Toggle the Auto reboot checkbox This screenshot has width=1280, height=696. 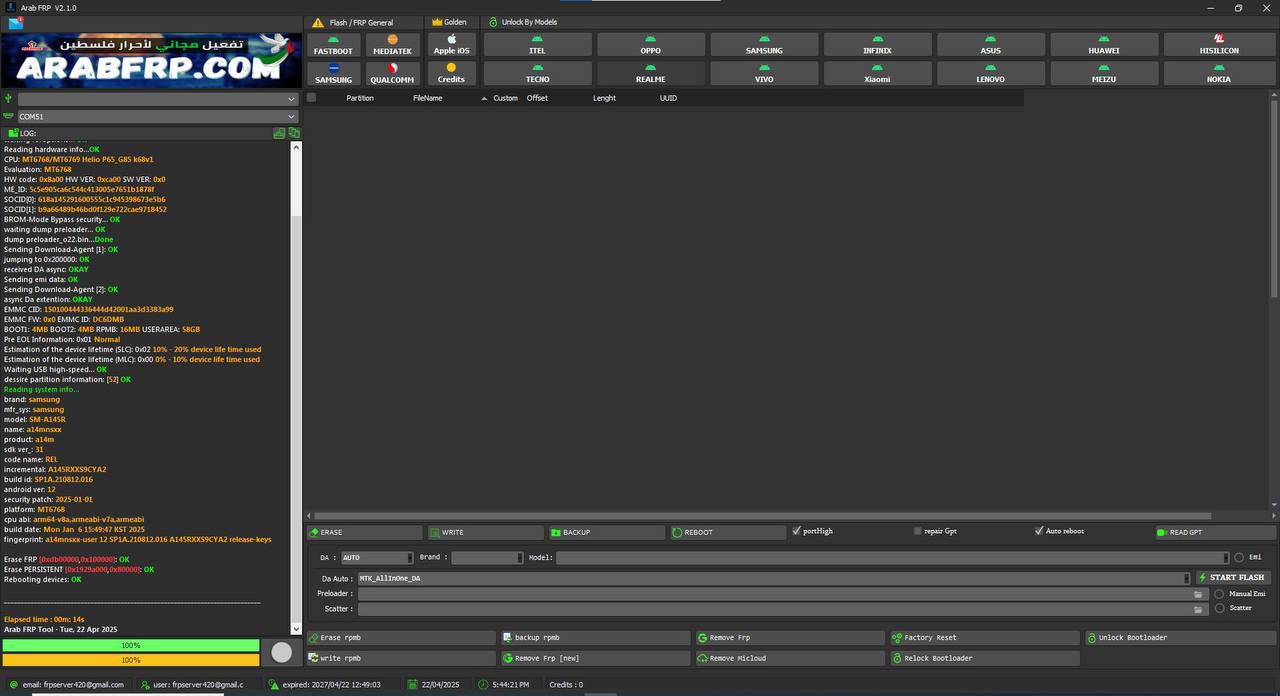click(x=1039, y=531)
